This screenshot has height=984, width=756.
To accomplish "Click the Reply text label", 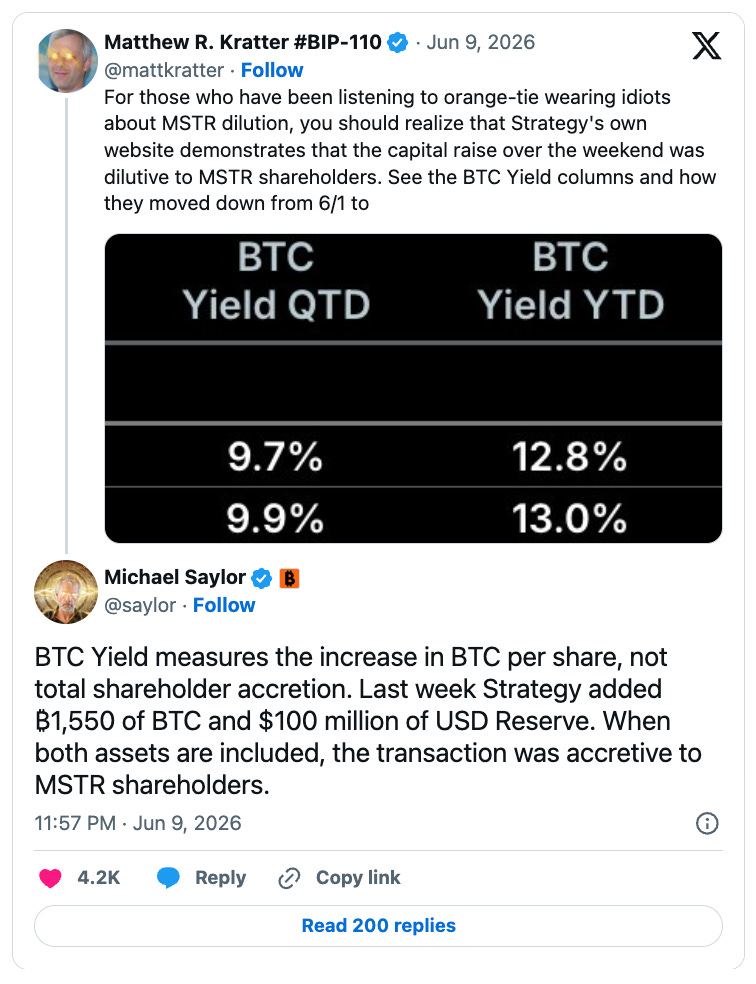I will point(220,877).
